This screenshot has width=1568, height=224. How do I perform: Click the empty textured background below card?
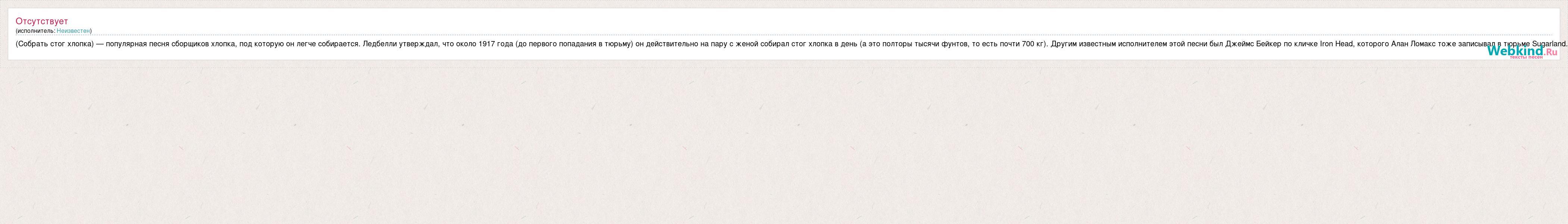[784, 146]
